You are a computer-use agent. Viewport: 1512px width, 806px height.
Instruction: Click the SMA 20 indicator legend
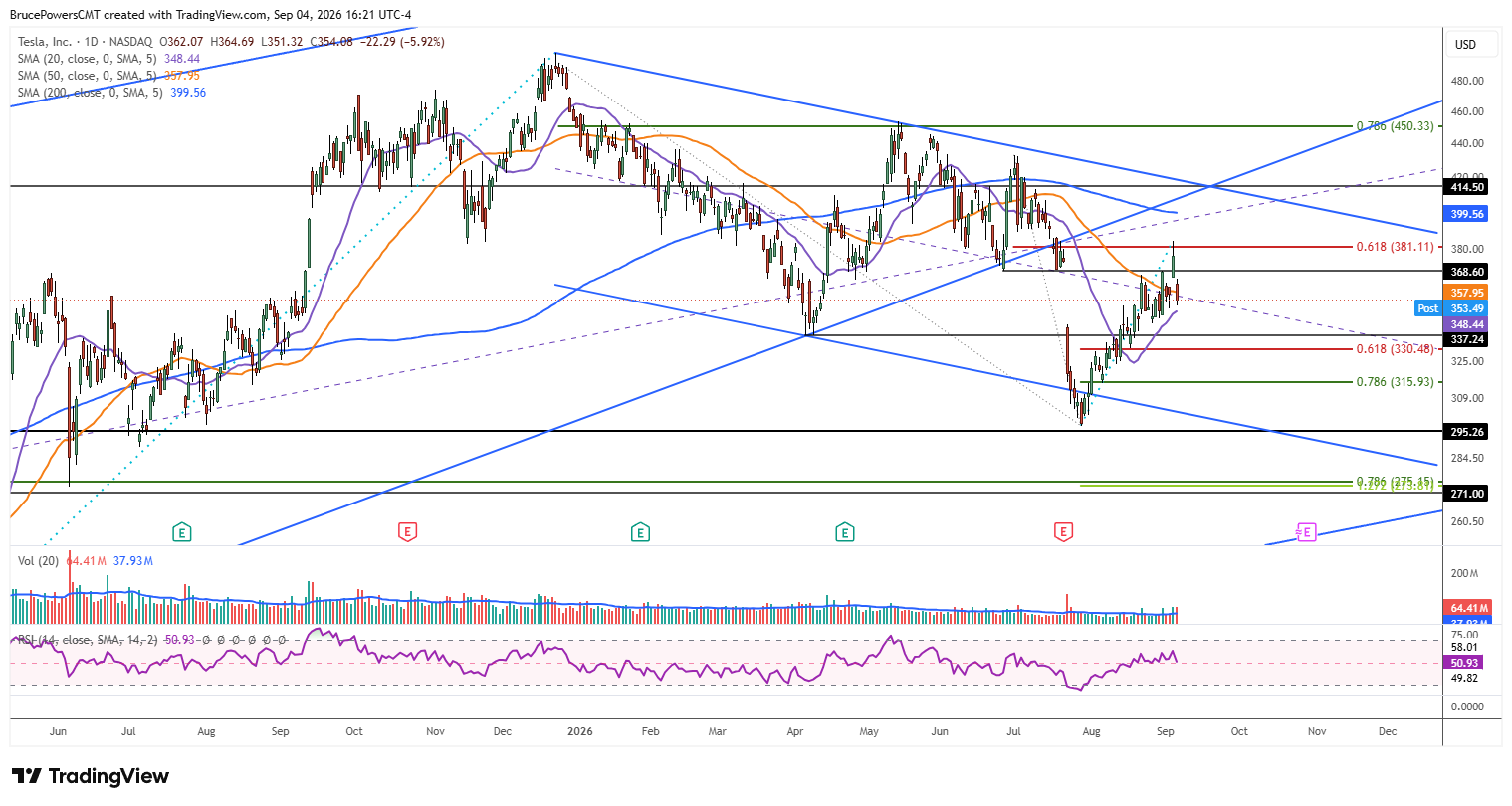109,59
